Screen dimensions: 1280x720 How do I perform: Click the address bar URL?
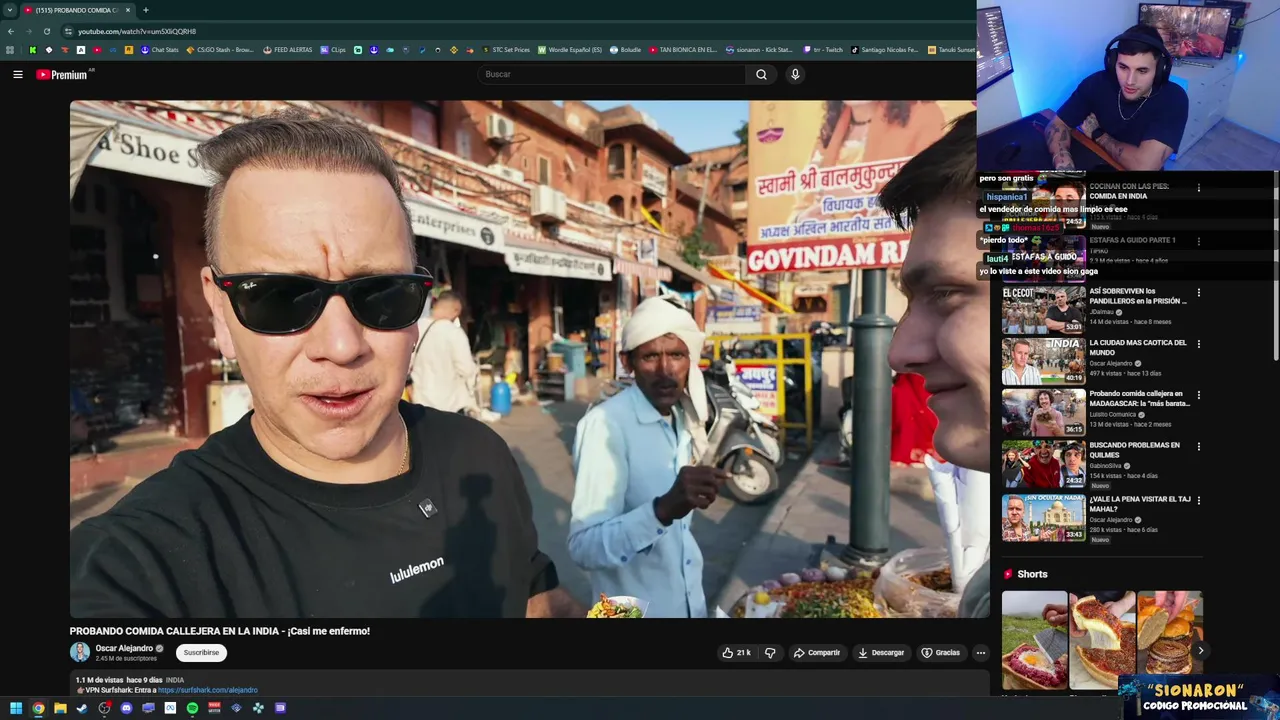point(137,31)
